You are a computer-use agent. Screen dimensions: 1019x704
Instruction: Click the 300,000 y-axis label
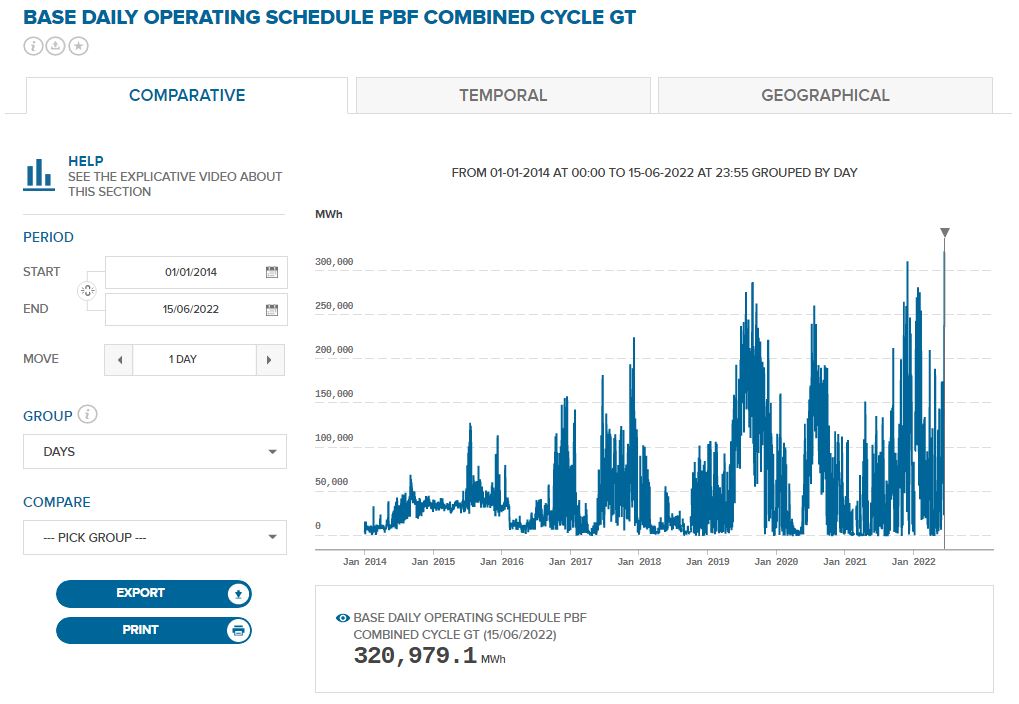click(x=334, y=262)
